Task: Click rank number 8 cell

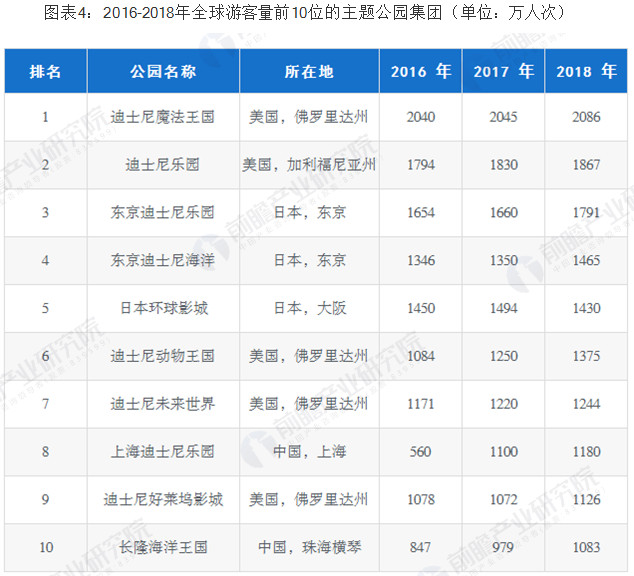Action: tap(45, 452)
